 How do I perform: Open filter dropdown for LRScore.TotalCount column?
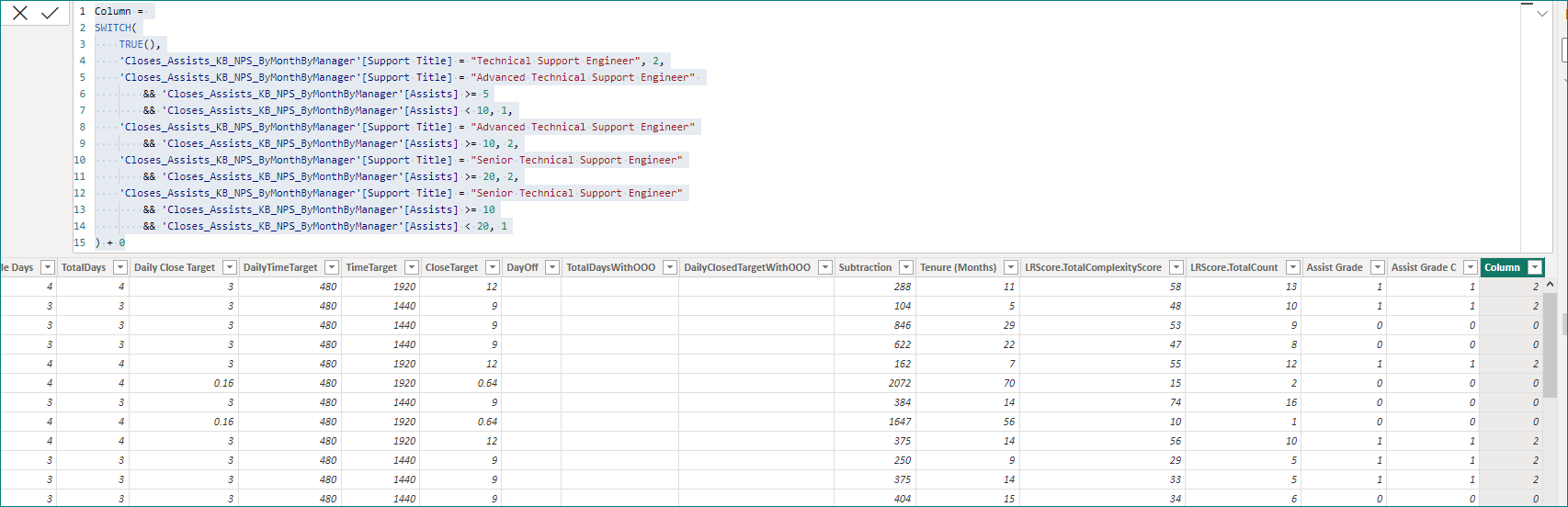[x=1293, y=267]
